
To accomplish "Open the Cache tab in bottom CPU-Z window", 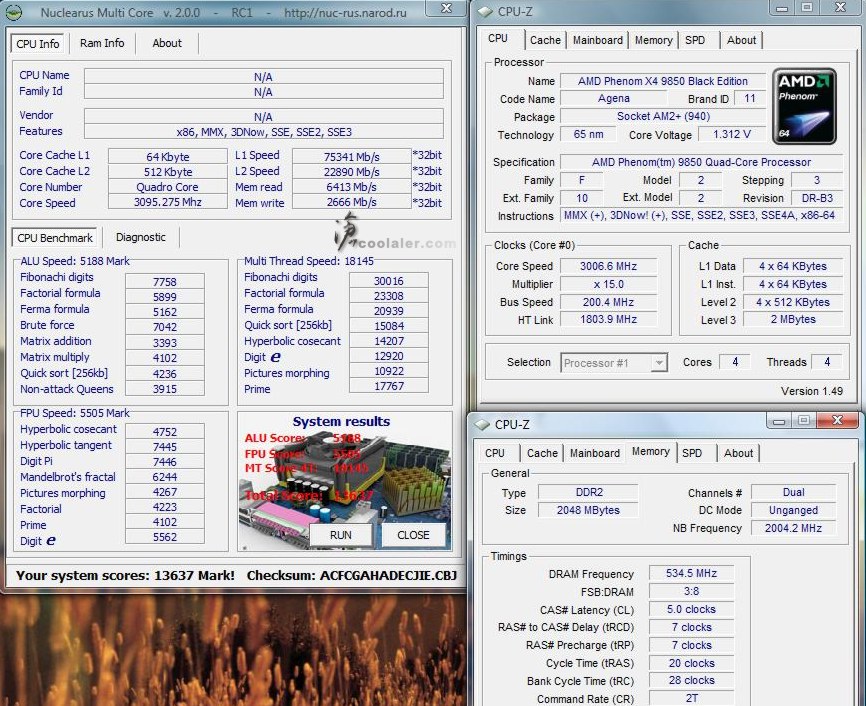I will [x=542, y=453].
